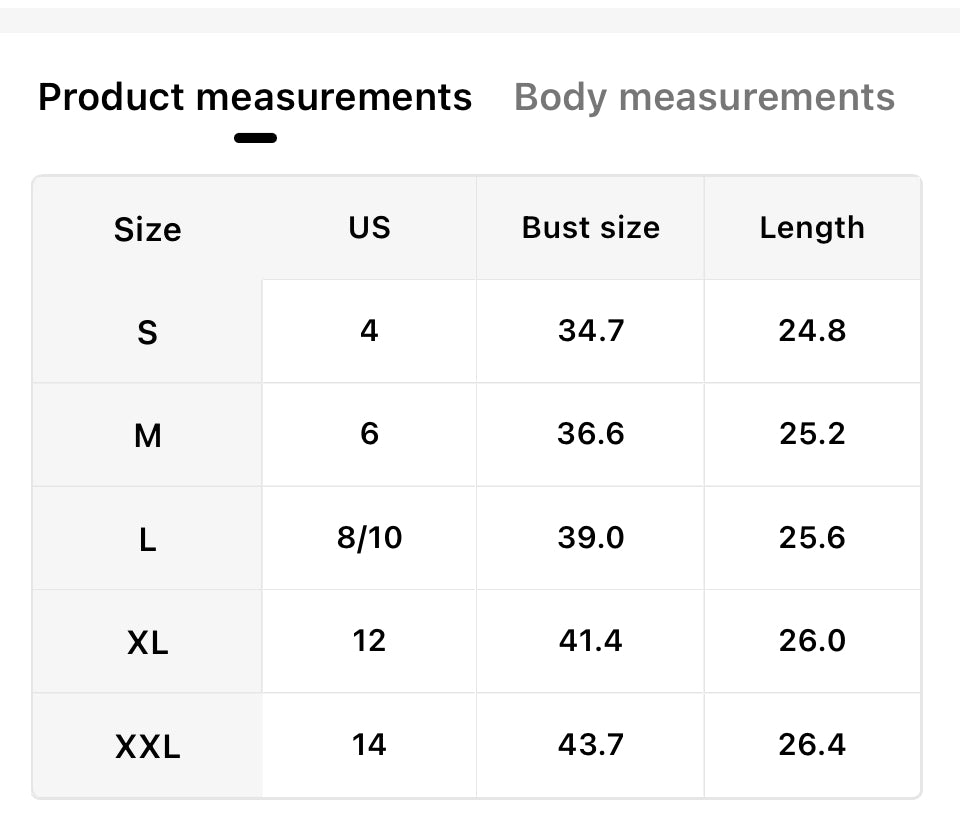Select the S size row label
Screen dimensions: 960x835
pyautogui.click(x=147, y=332)
